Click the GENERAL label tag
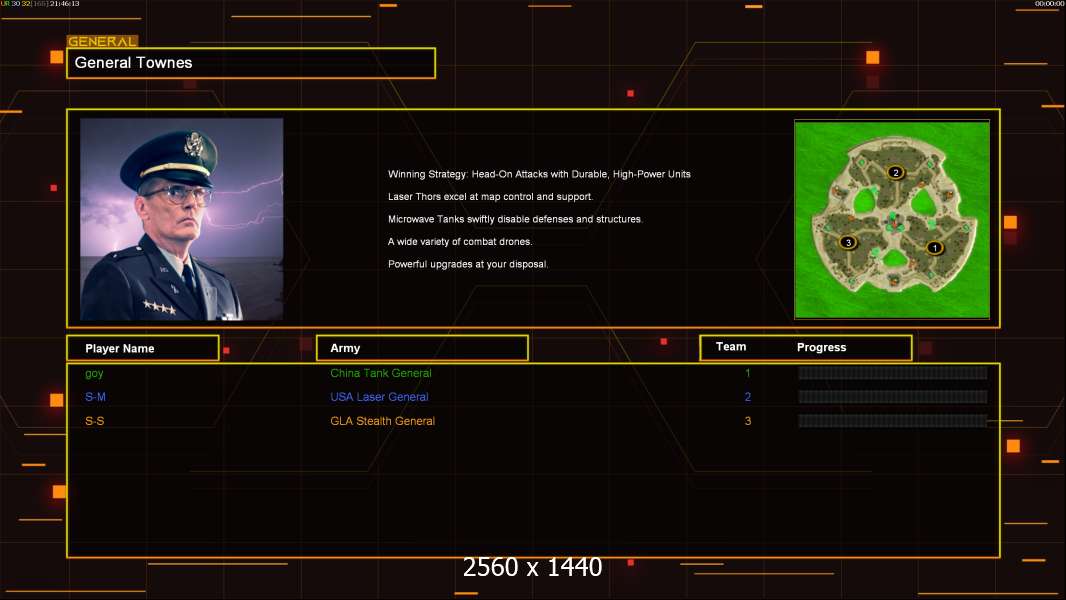 tap(102, 41)
